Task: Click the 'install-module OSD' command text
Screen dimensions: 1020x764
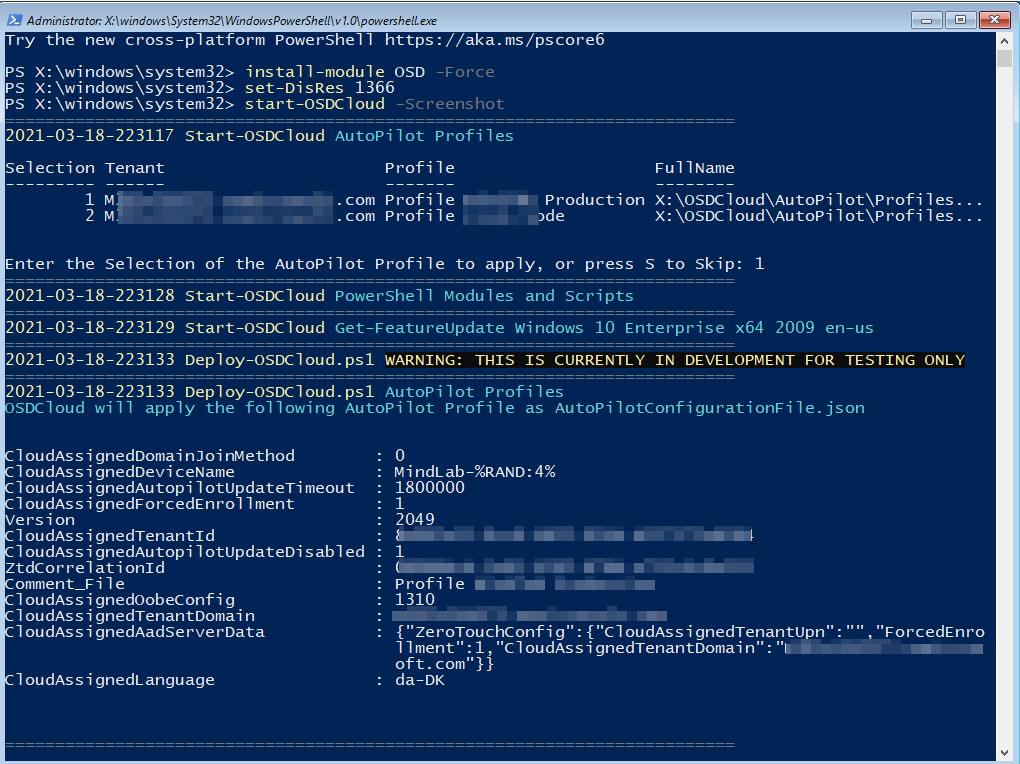Action: click(335, 72)
